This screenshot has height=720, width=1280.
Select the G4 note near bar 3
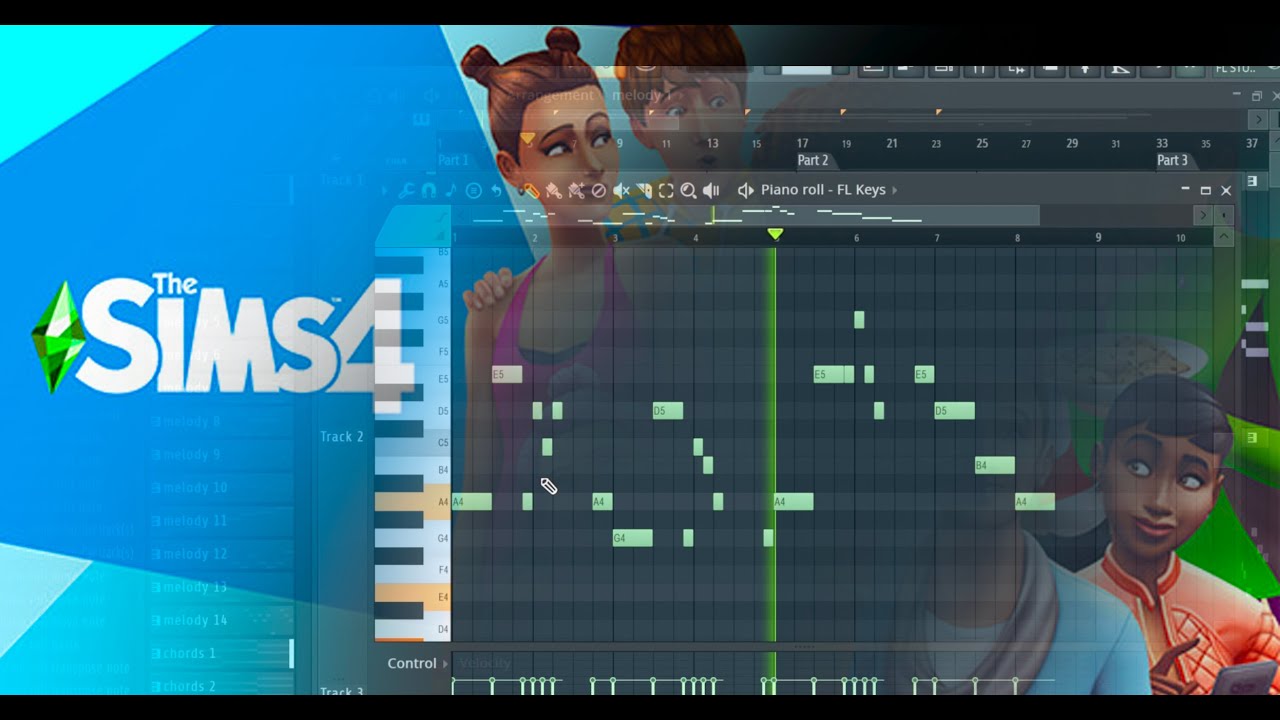click(x=632, y=538)
